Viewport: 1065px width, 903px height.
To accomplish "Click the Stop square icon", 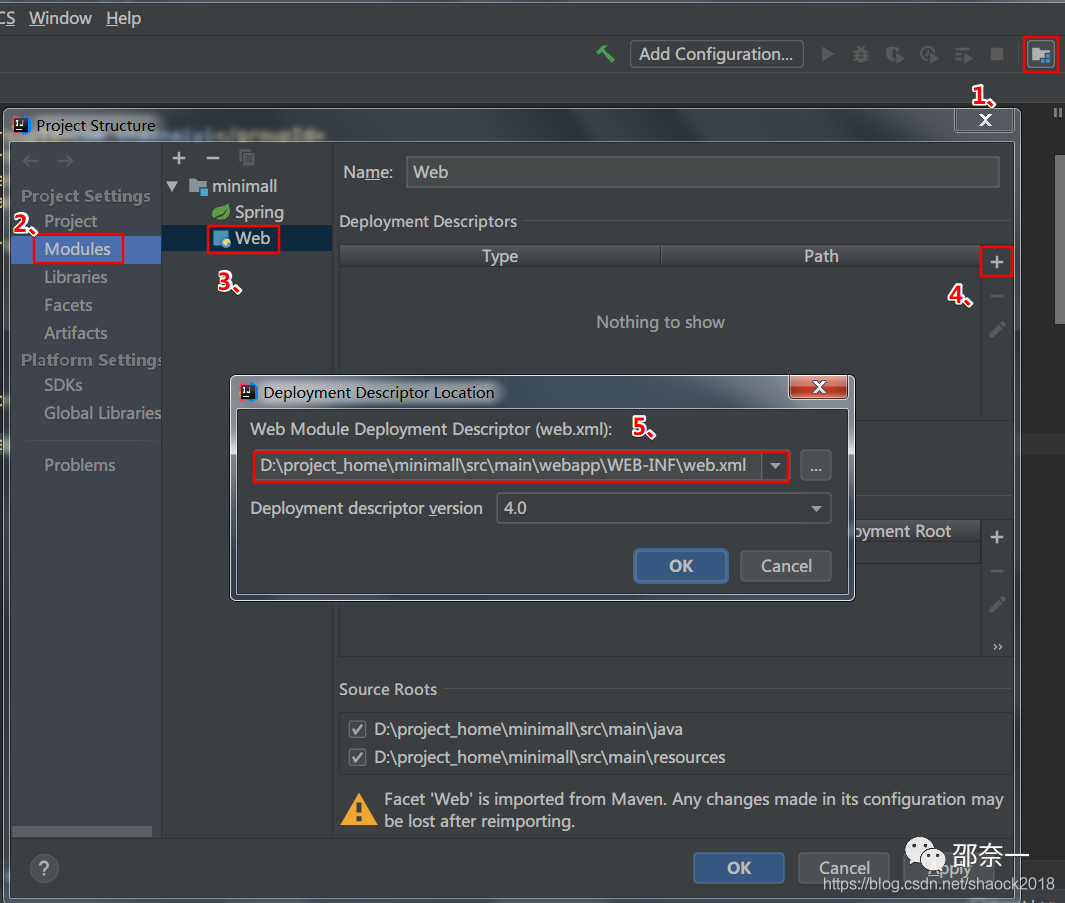I will coord(996,54).
